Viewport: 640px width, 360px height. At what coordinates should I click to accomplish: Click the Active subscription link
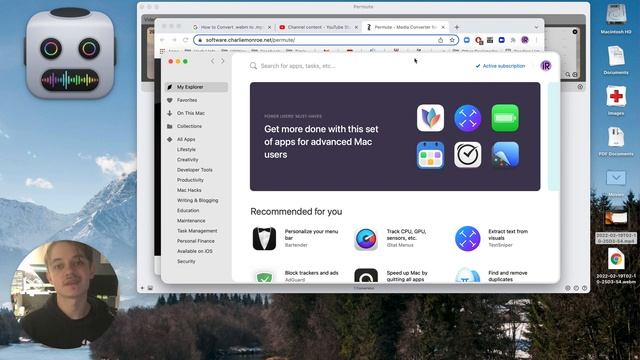pos(500,66)
